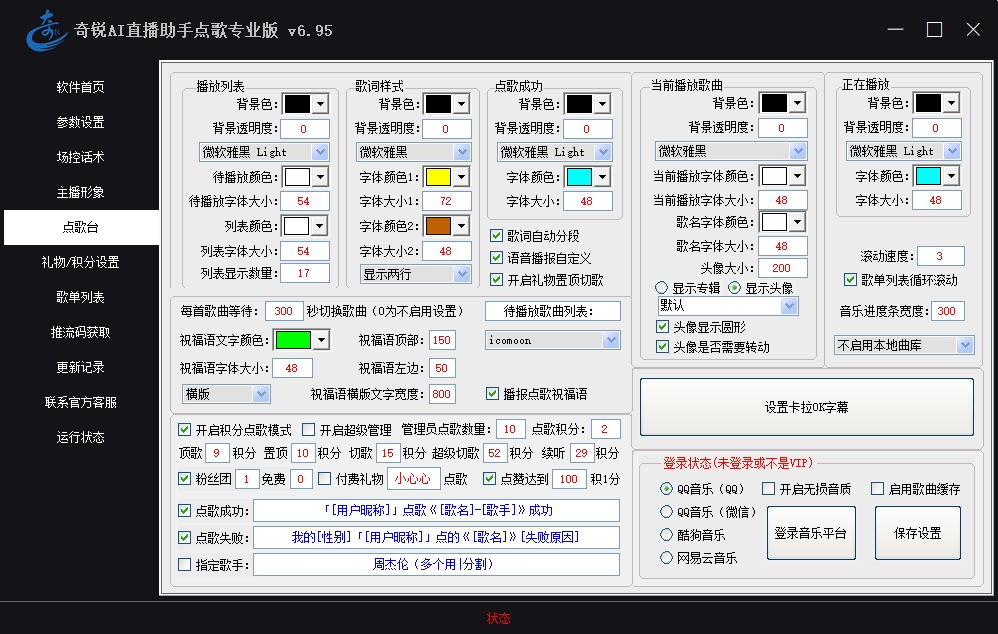Open 软件首页 in the sidebar
Screen dimensions: 998x634
tap(80, 87)
